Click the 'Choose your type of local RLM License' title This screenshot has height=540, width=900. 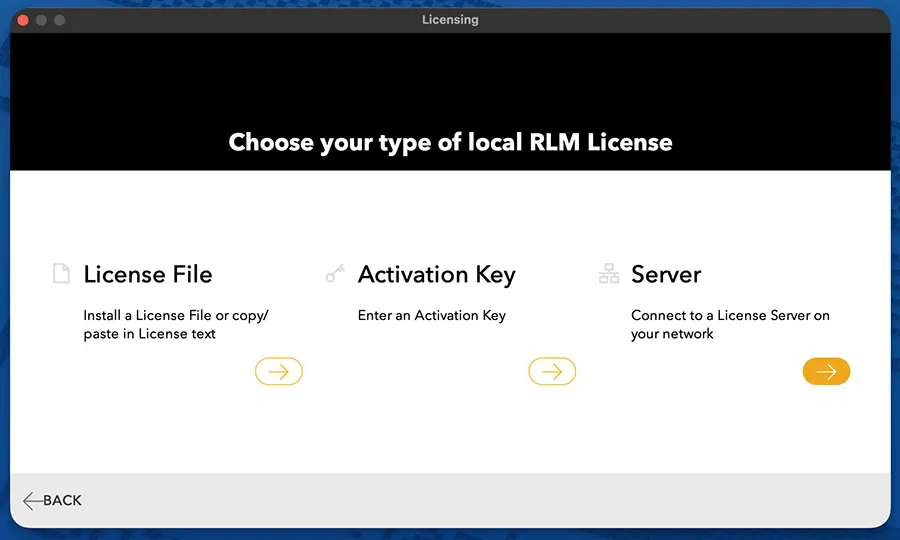(450, 142)
